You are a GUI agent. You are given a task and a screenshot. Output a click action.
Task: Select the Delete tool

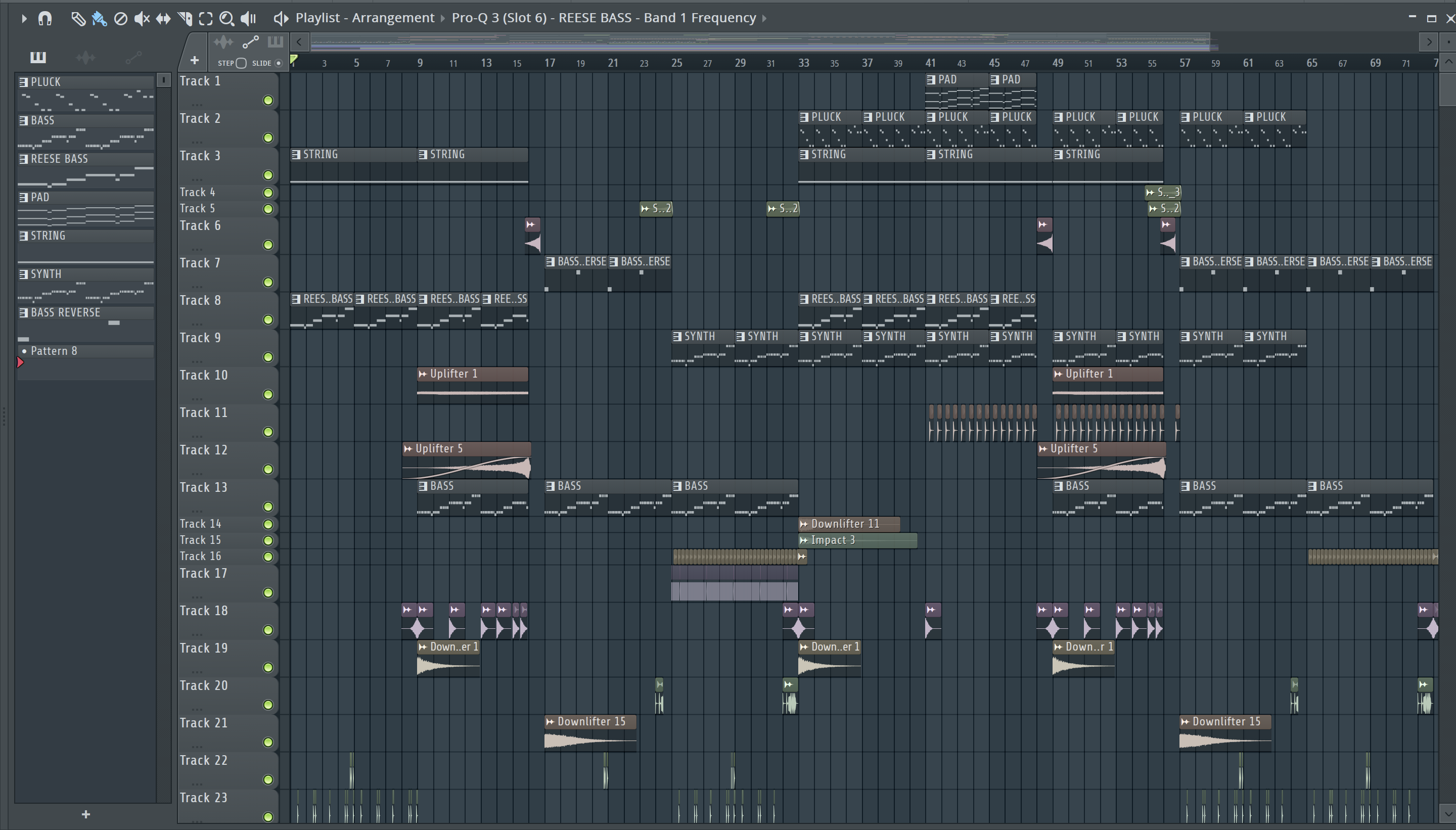pos(120,18)
